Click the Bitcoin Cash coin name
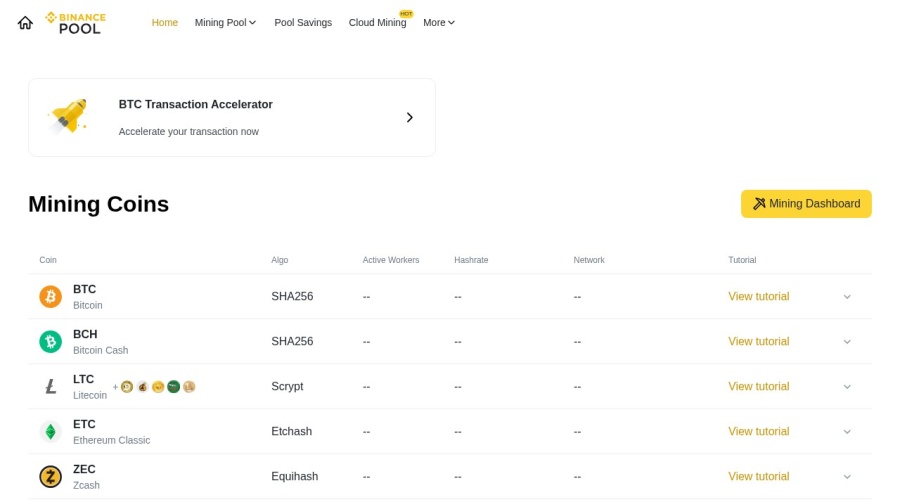The height and width of the screenshot is (500, 900). pos(100,350)
